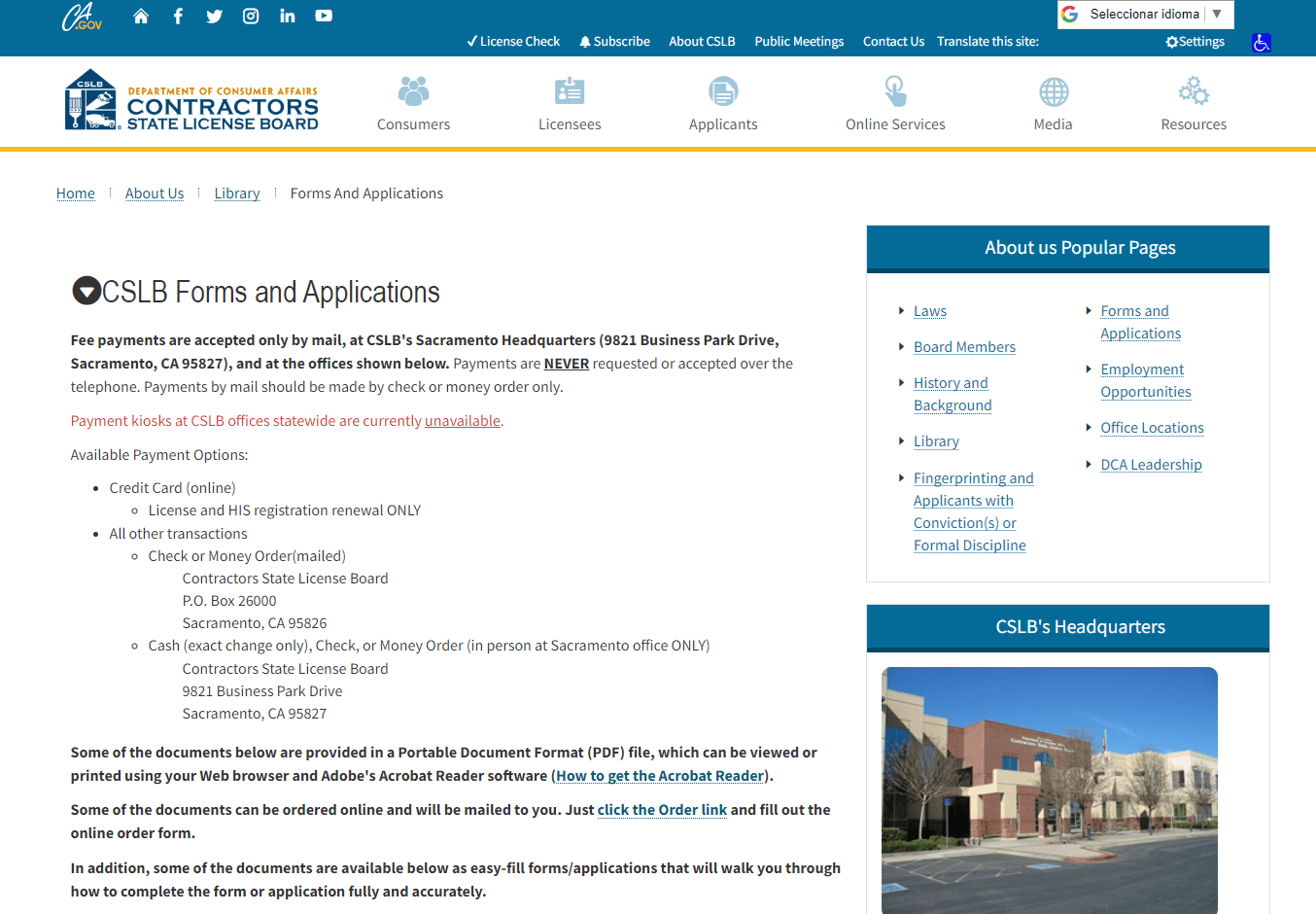Screen dimensions: 1316x914
Task: Open the Consumers menu
Action: coord(414,104)
